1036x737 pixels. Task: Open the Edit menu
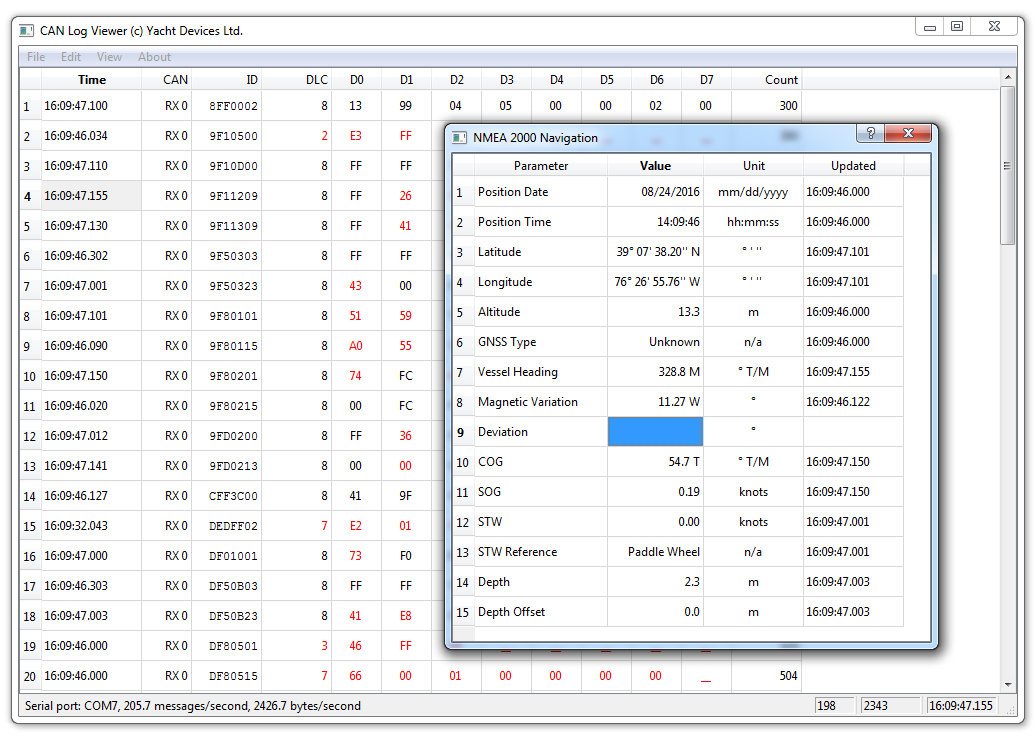(71, 57)
